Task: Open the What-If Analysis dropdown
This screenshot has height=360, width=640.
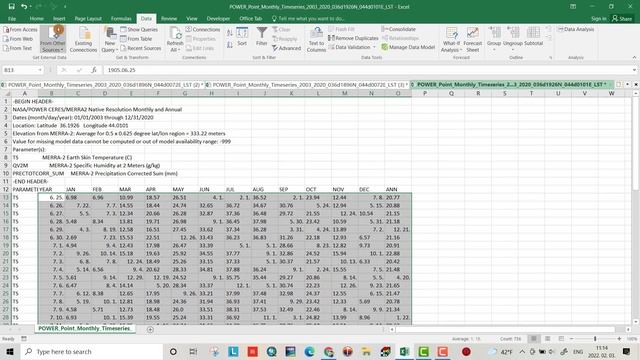Action: [451, 40]
